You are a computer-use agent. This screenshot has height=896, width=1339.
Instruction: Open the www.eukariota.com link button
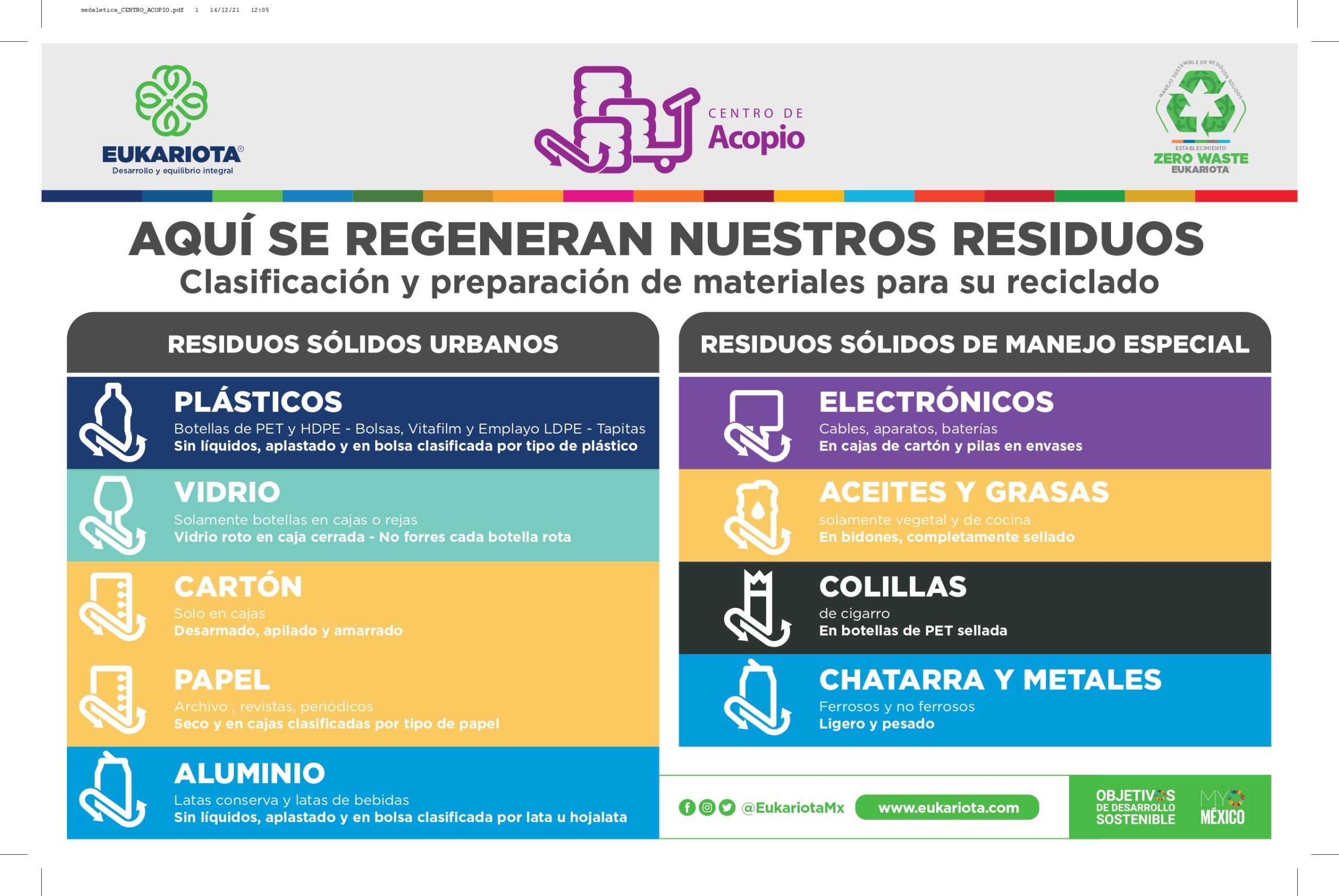tap(947, 808)
